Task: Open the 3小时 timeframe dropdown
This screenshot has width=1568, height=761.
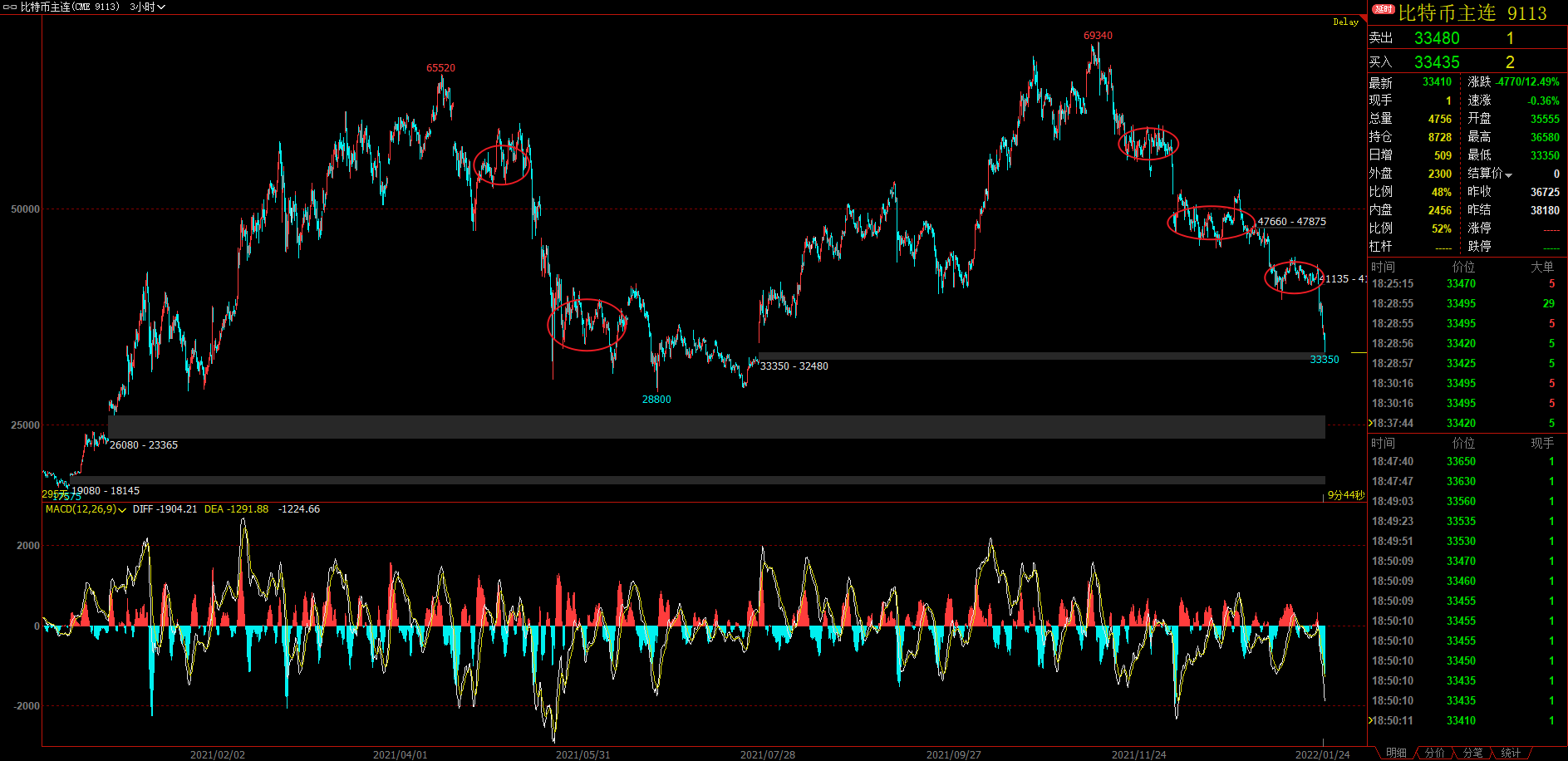Action: [x=147, y=7]
